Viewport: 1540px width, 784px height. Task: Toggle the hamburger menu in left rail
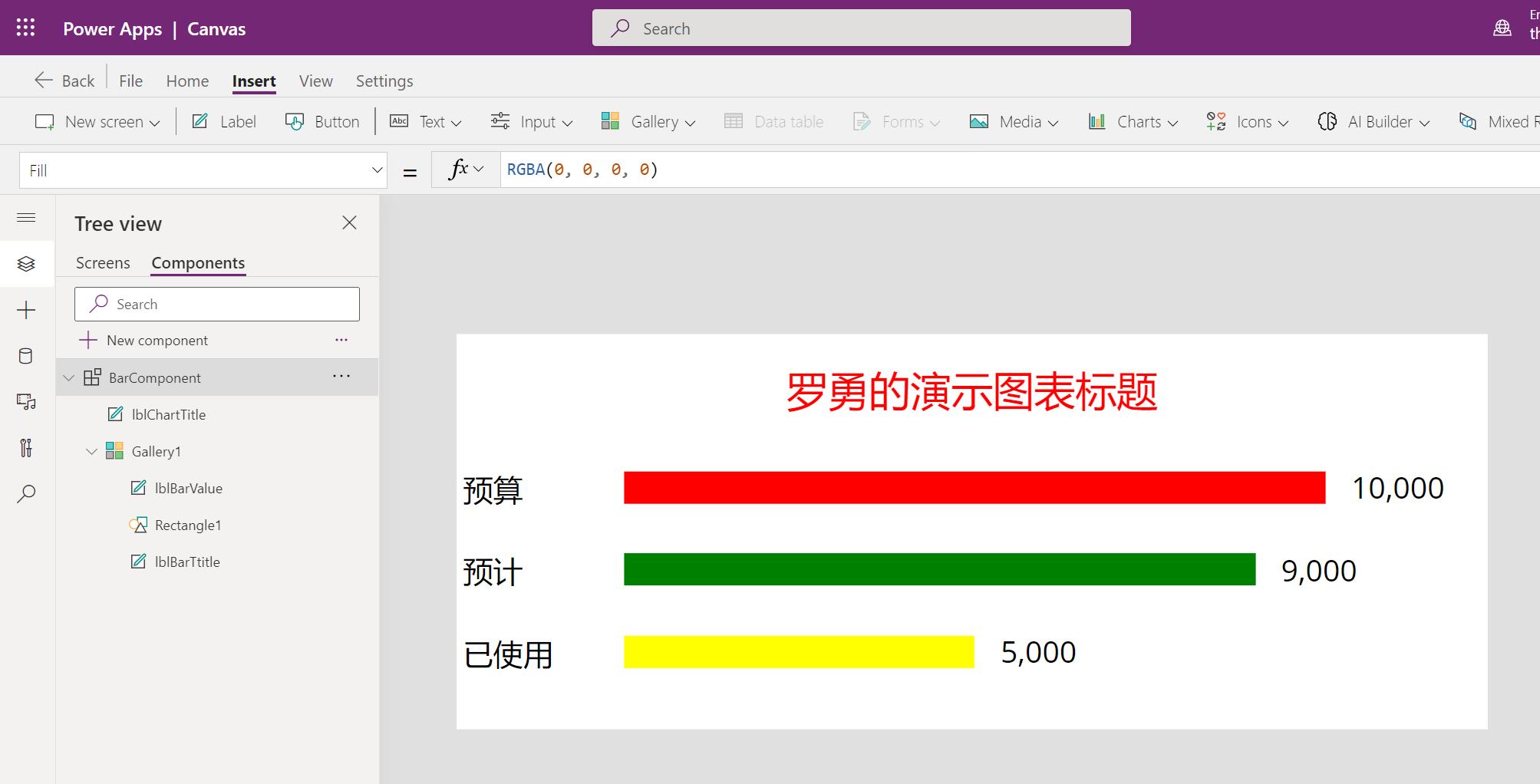click(26, 218)
